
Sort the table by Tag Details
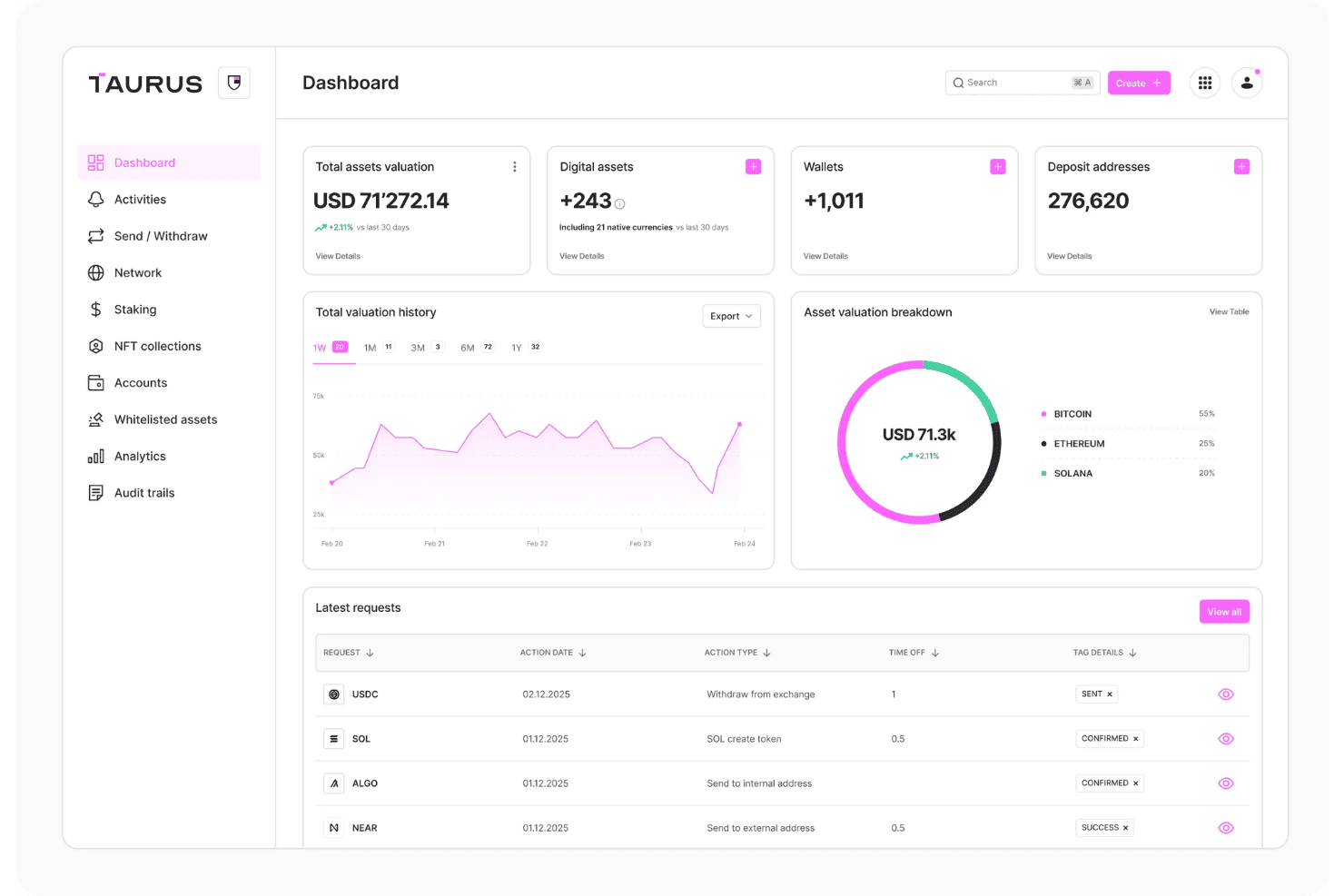click(1105, 653)
